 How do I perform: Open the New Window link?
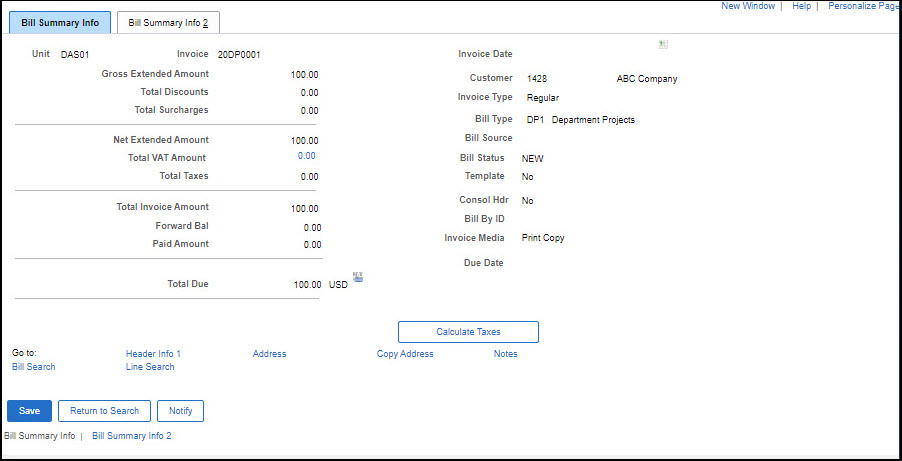pos(747,6)
